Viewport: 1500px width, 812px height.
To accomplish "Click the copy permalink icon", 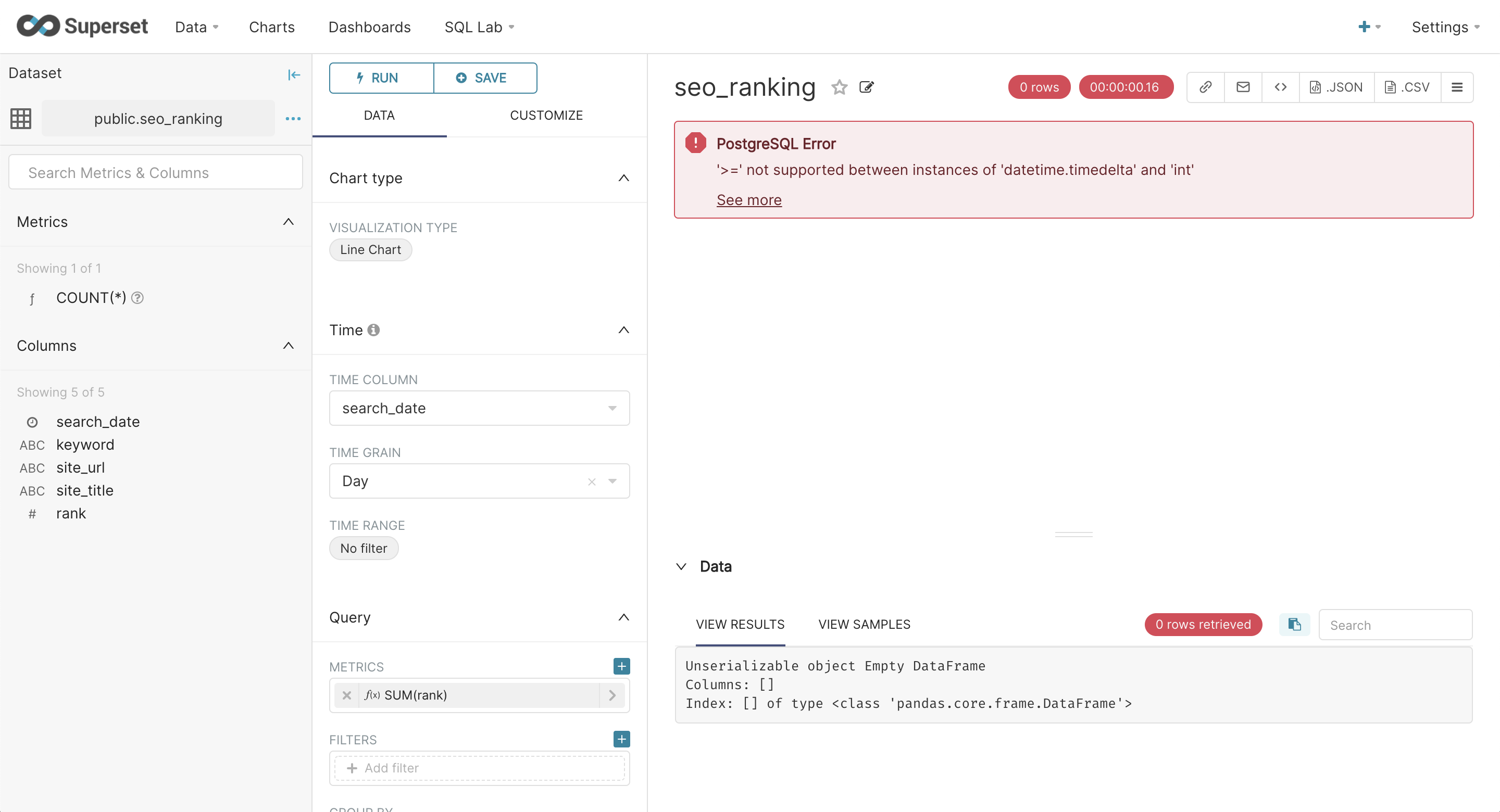I will click(1205, 87).
